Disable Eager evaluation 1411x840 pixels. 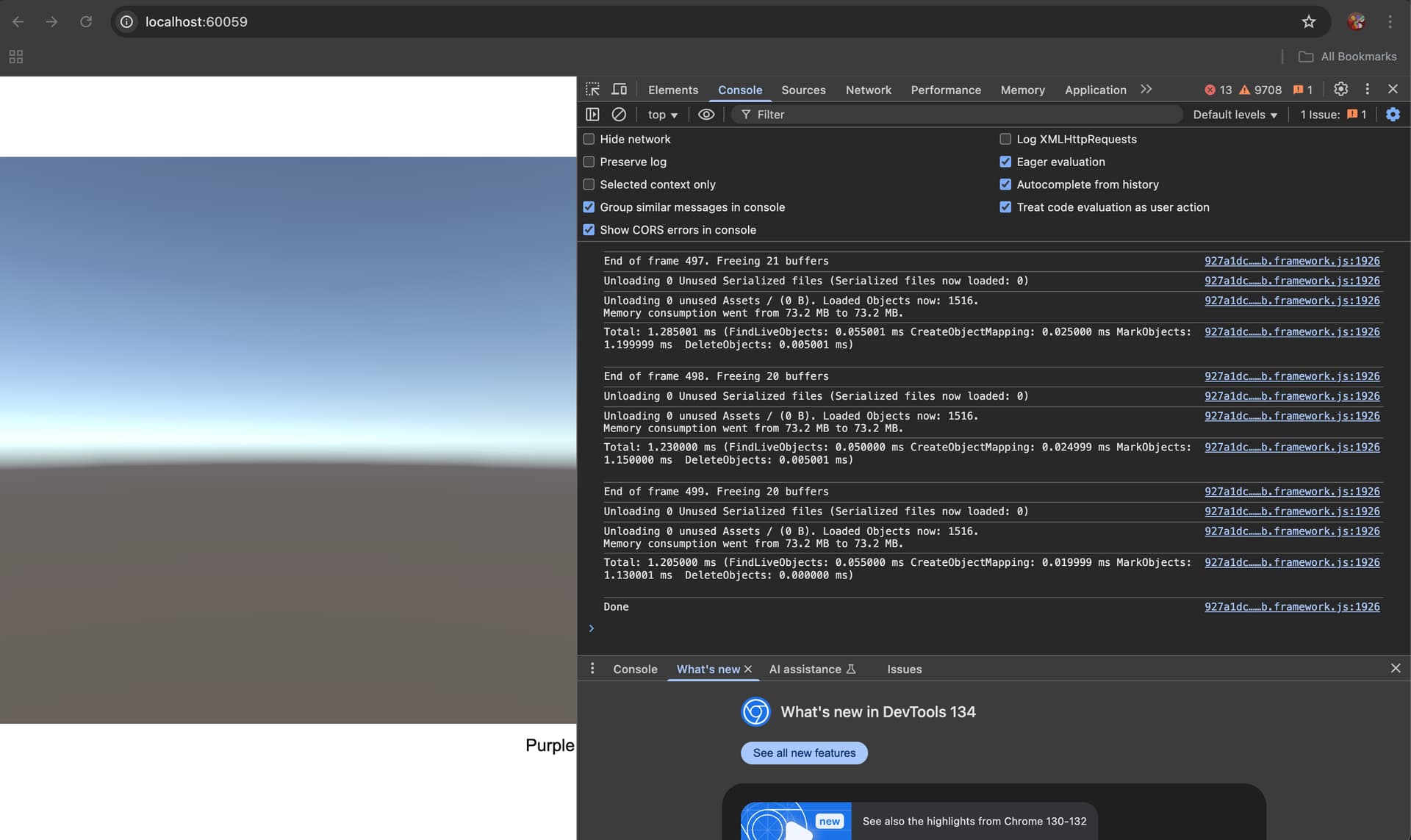[x=1005, y=162]
